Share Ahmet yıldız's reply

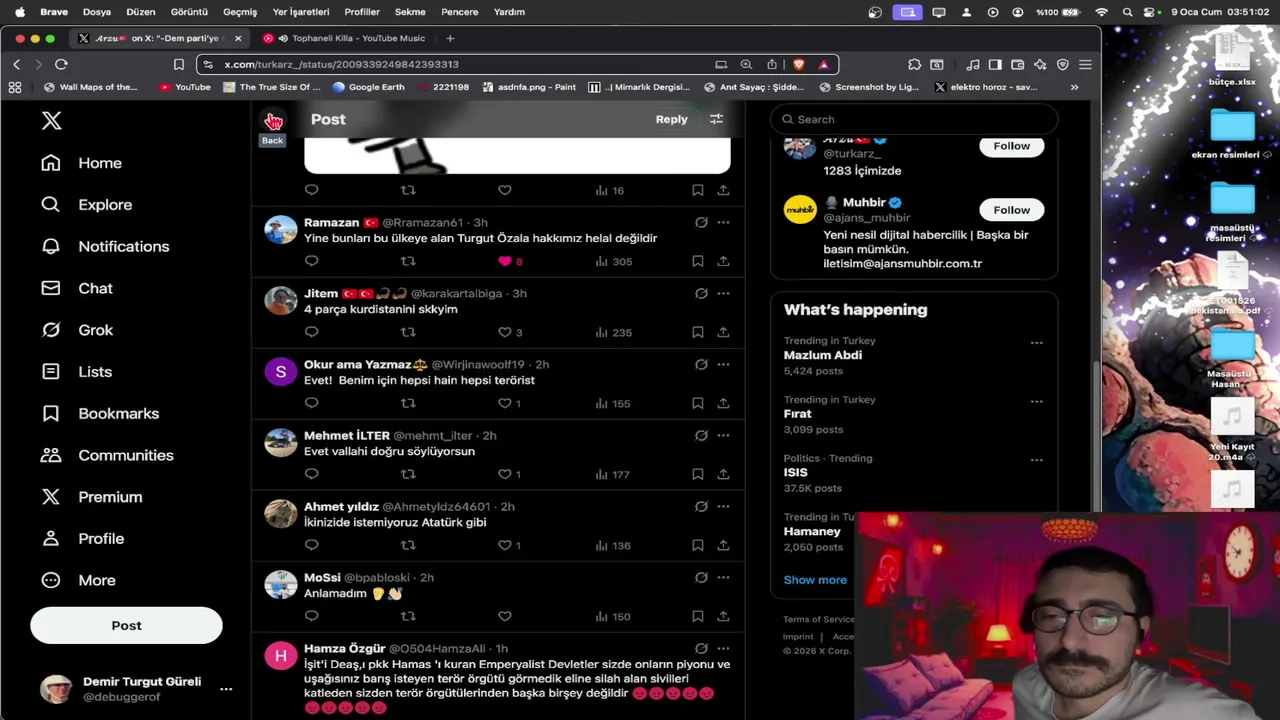[723, 545]
